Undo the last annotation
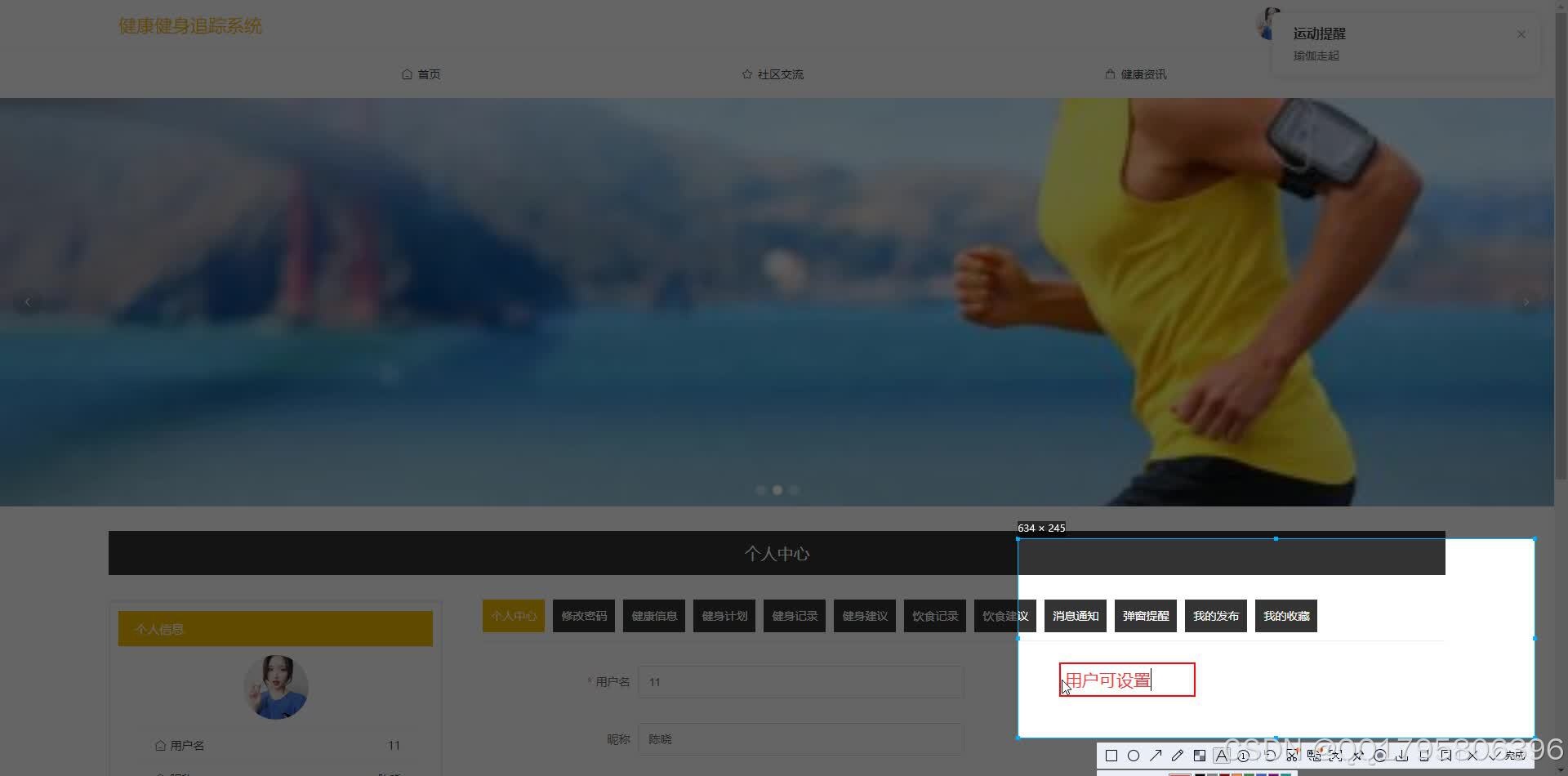 tap(1270, 756)
